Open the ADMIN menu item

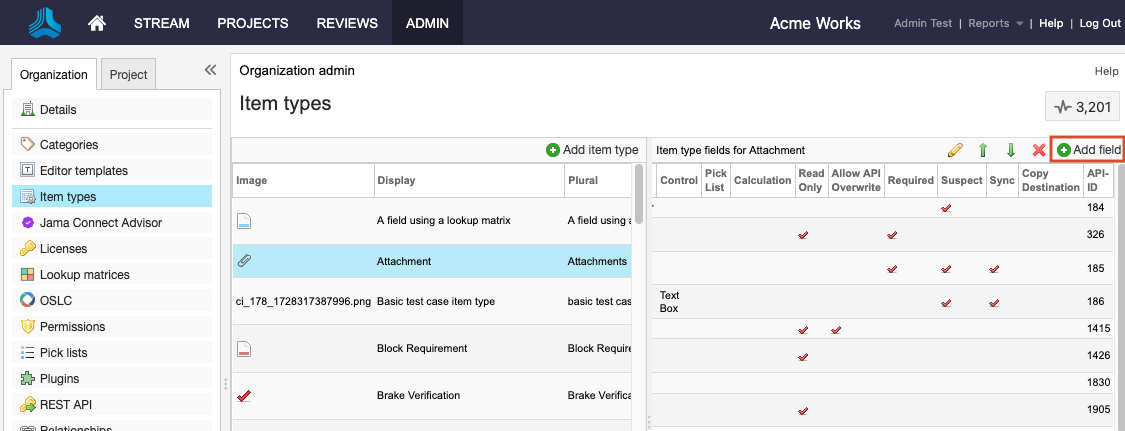(428, 23)
